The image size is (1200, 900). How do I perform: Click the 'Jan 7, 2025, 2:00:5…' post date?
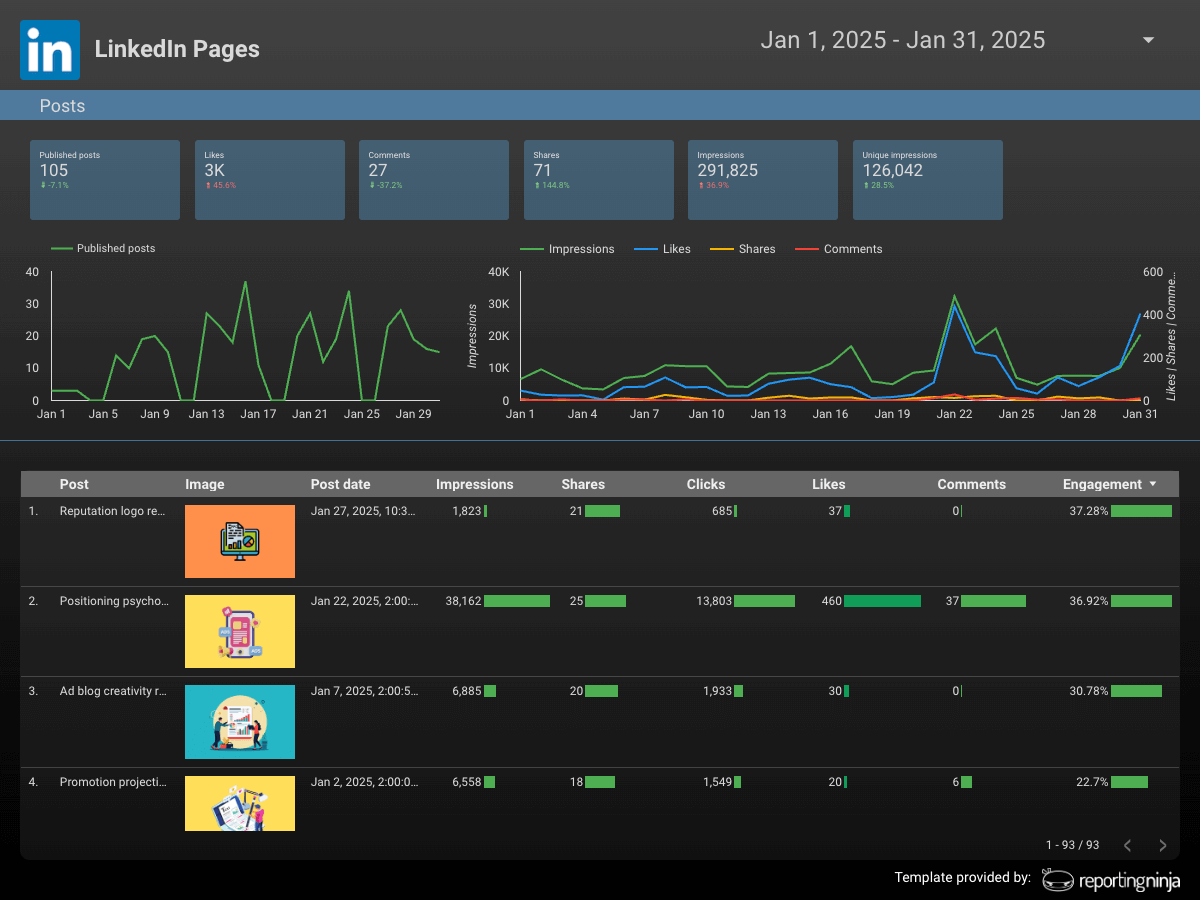365,691
